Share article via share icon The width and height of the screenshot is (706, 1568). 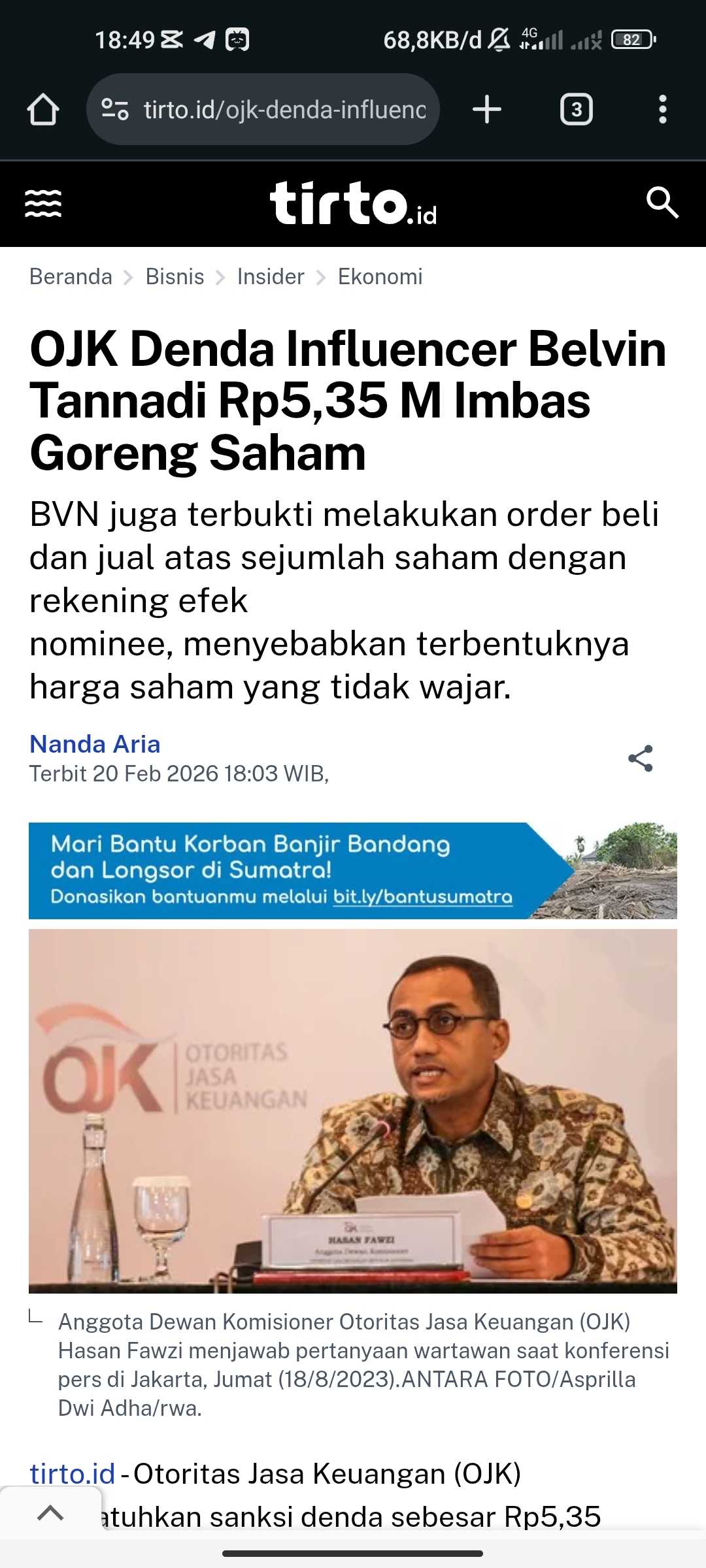[641, 759]
